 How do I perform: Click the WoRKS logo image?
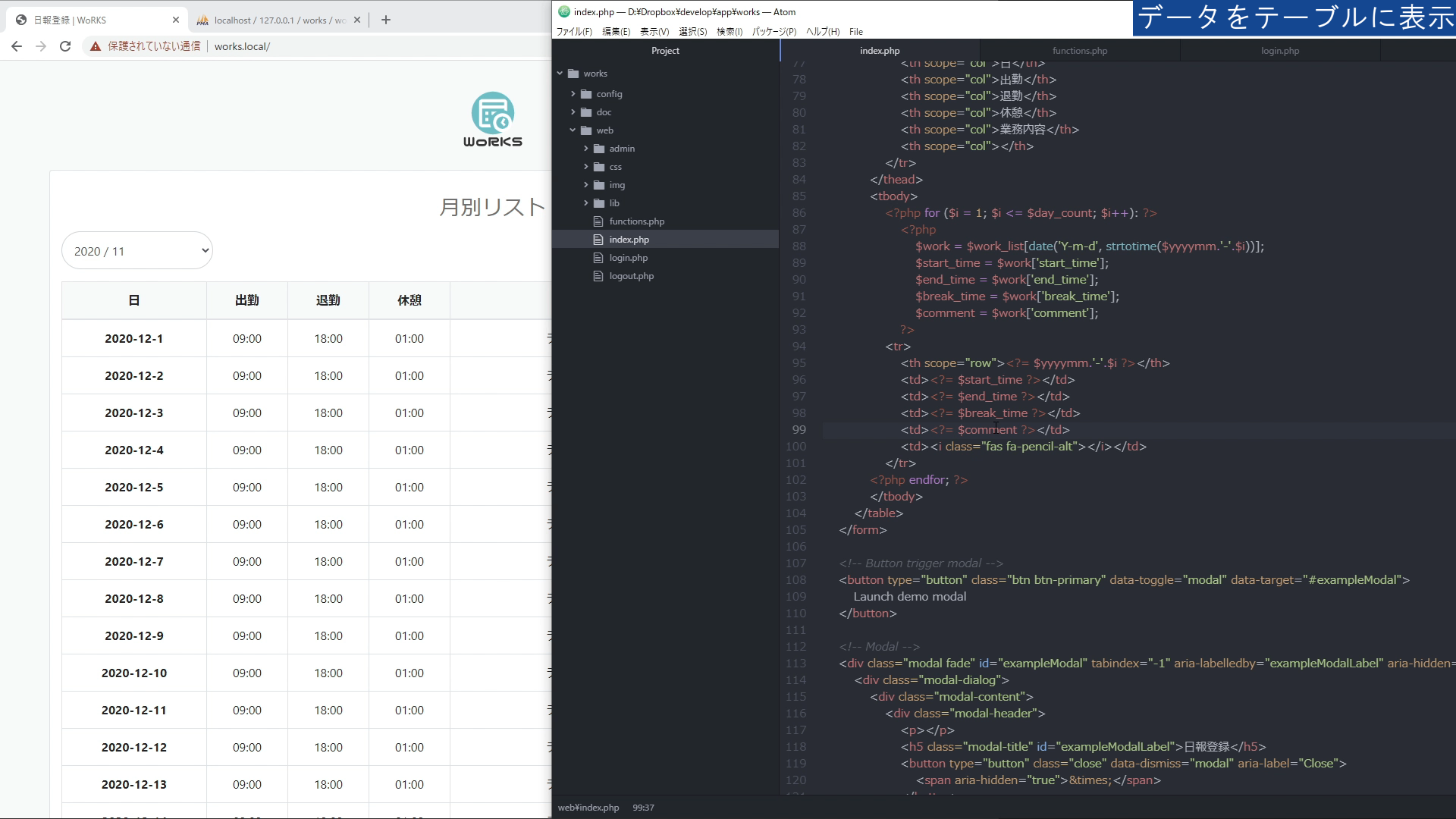point(493,119)
